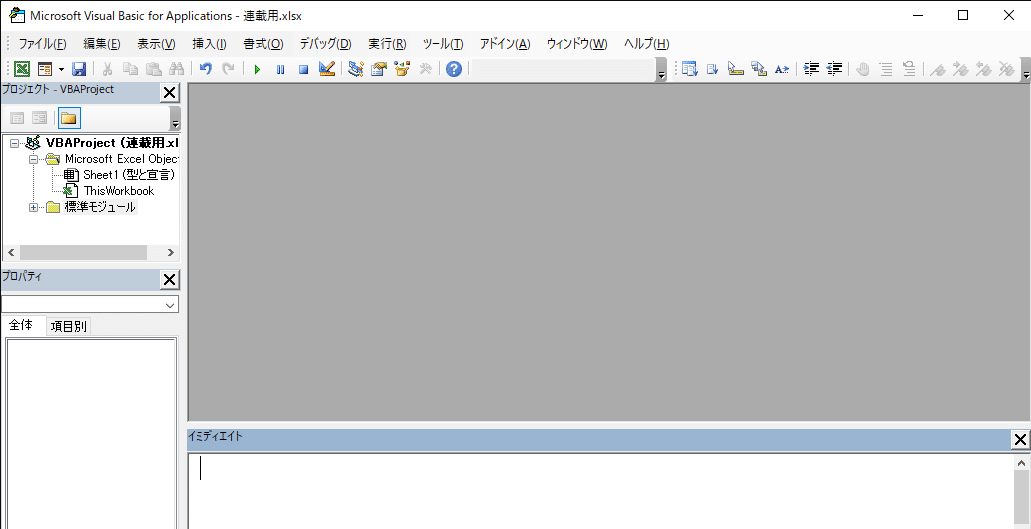This screenshot has width=1031, height=529.
Task: Open the insert object dropdown arrow
Action: click(61, 69)
